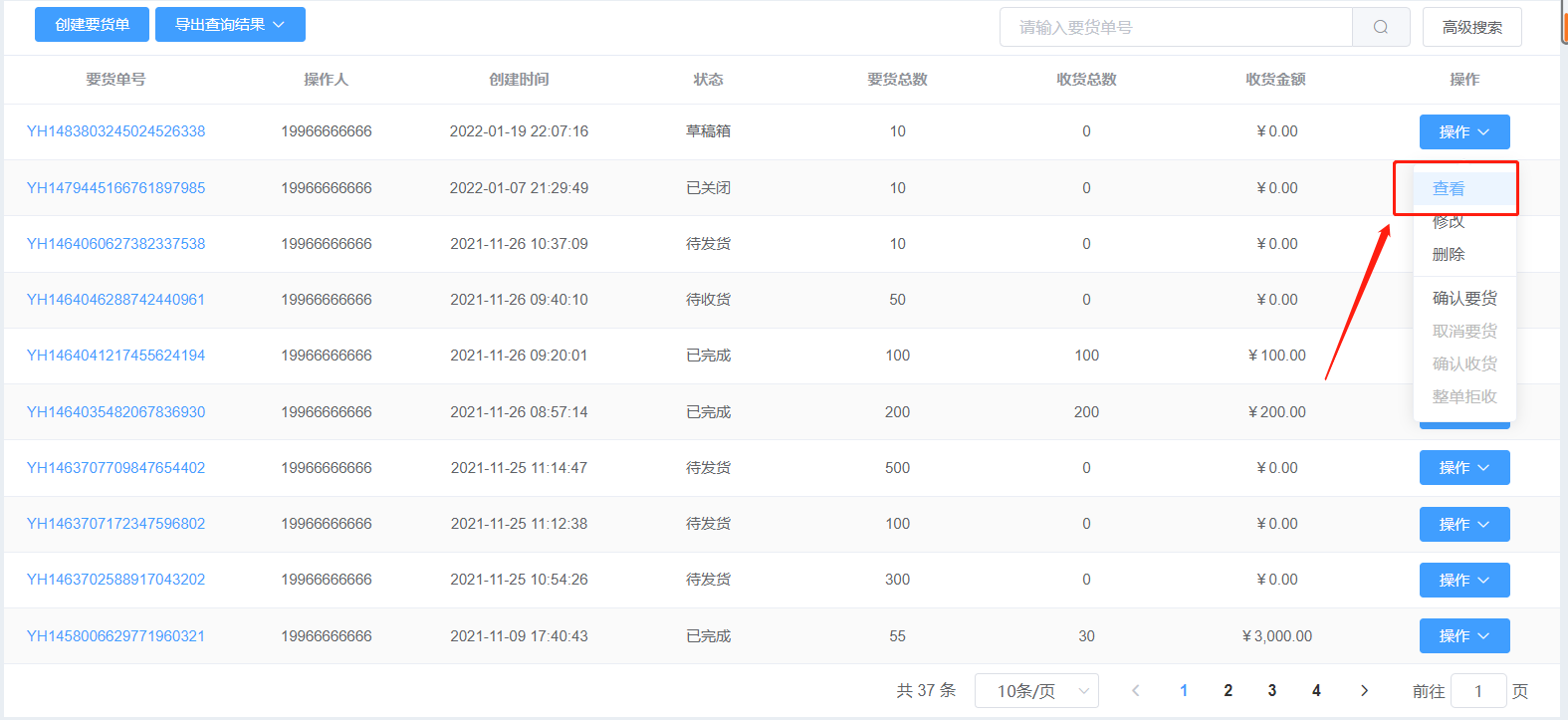Go to the next page arrow
This screenshot has height=720, width=1568.
[1364, 690]
